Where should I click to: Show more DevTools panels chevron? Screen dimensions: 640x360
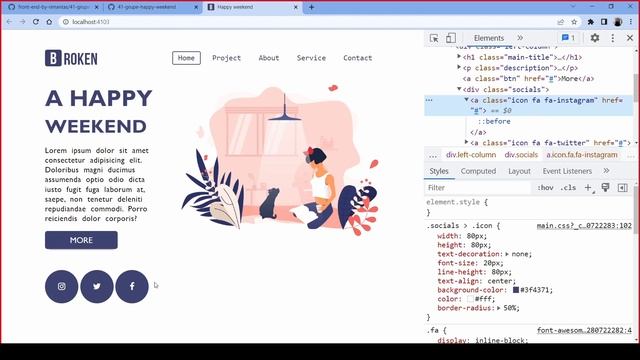(520, 38)
